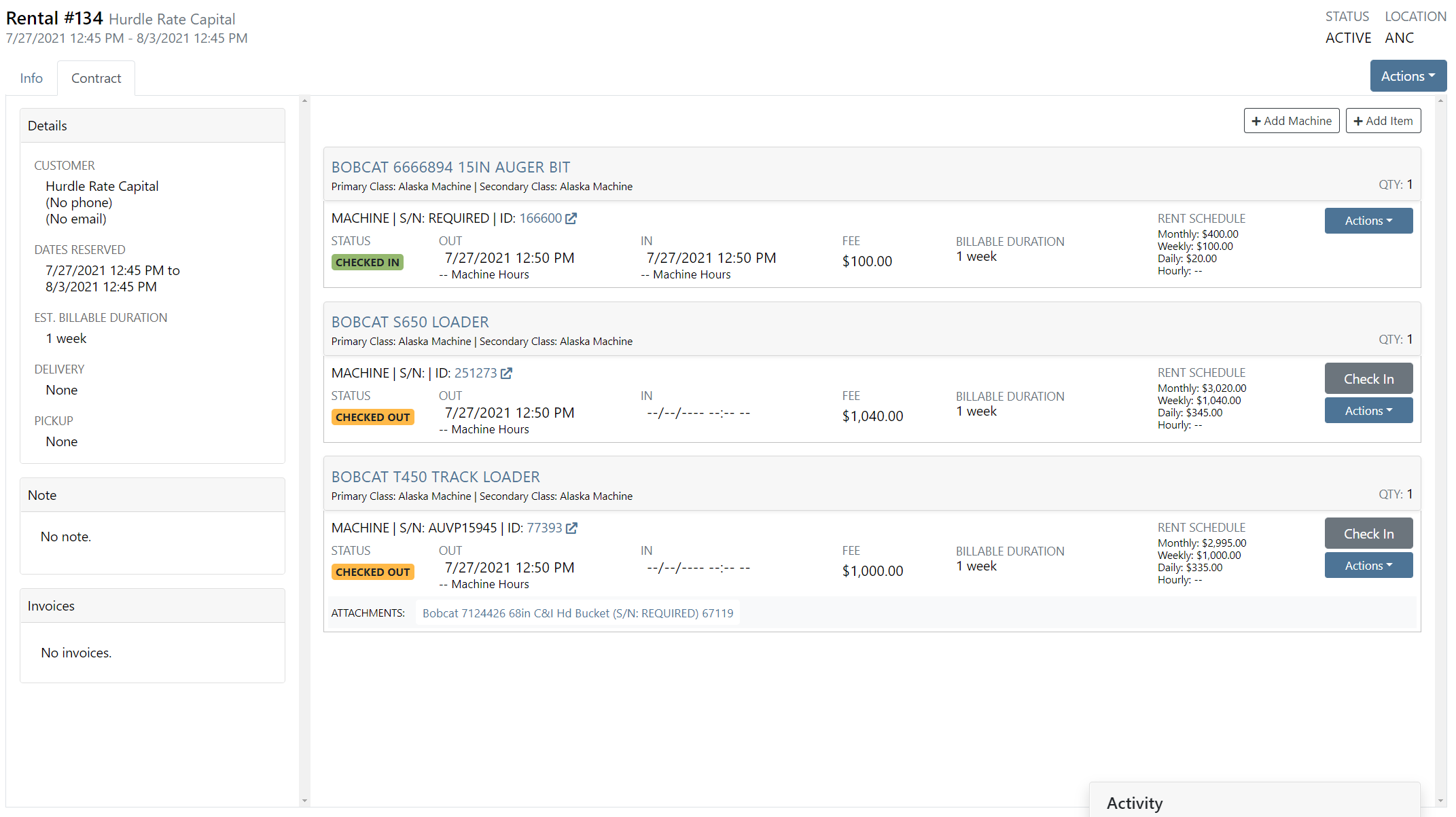
Task: Click the Add Machine button
Action: pyautogui.click(x=1292, y=121)
